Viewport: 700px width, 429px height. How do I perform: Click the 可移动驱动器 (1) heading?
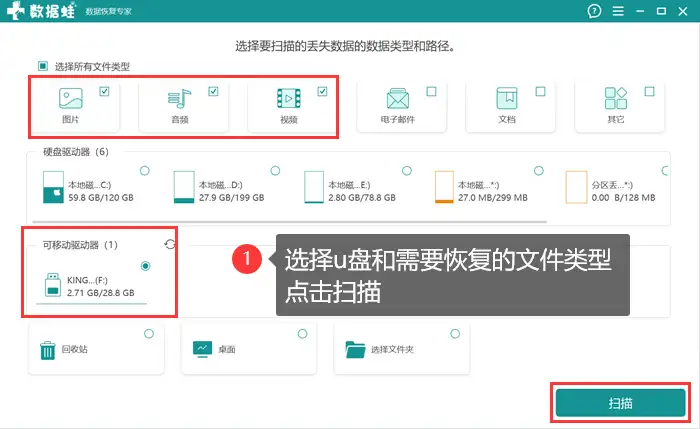[x=80, y=245]
